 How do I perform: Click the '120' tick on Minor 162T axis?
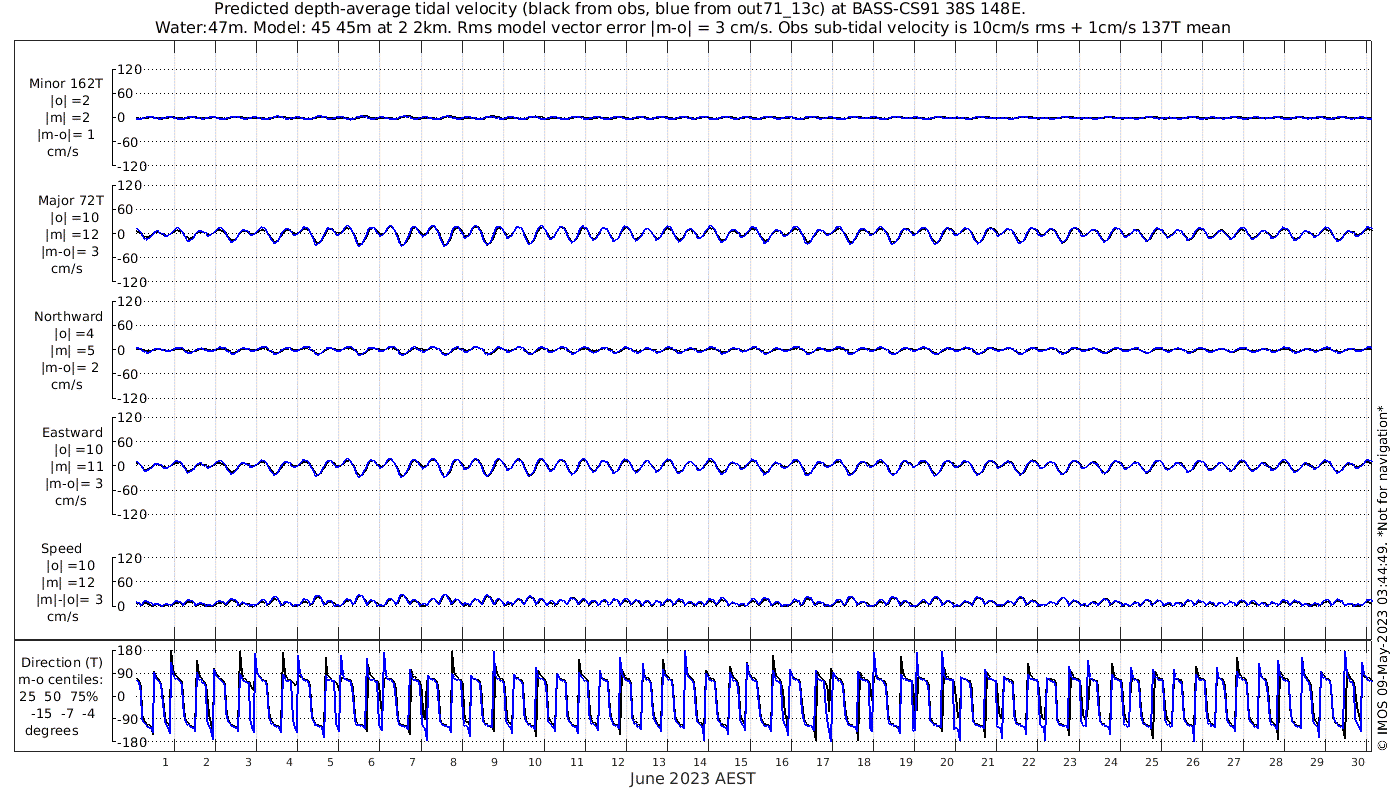pyautogui.click(x=131, y=70)
